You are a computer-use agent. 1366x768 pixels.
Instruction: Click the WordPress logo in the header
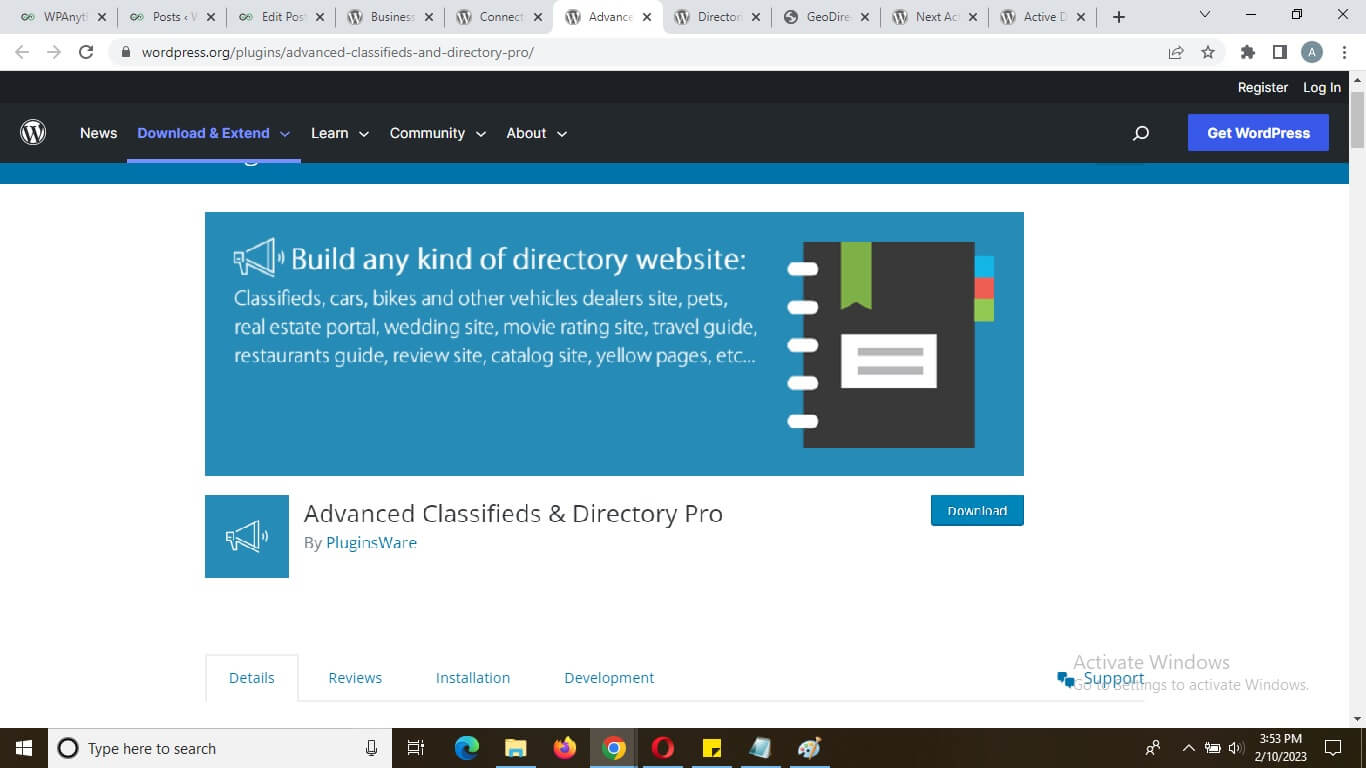[33, 133]
